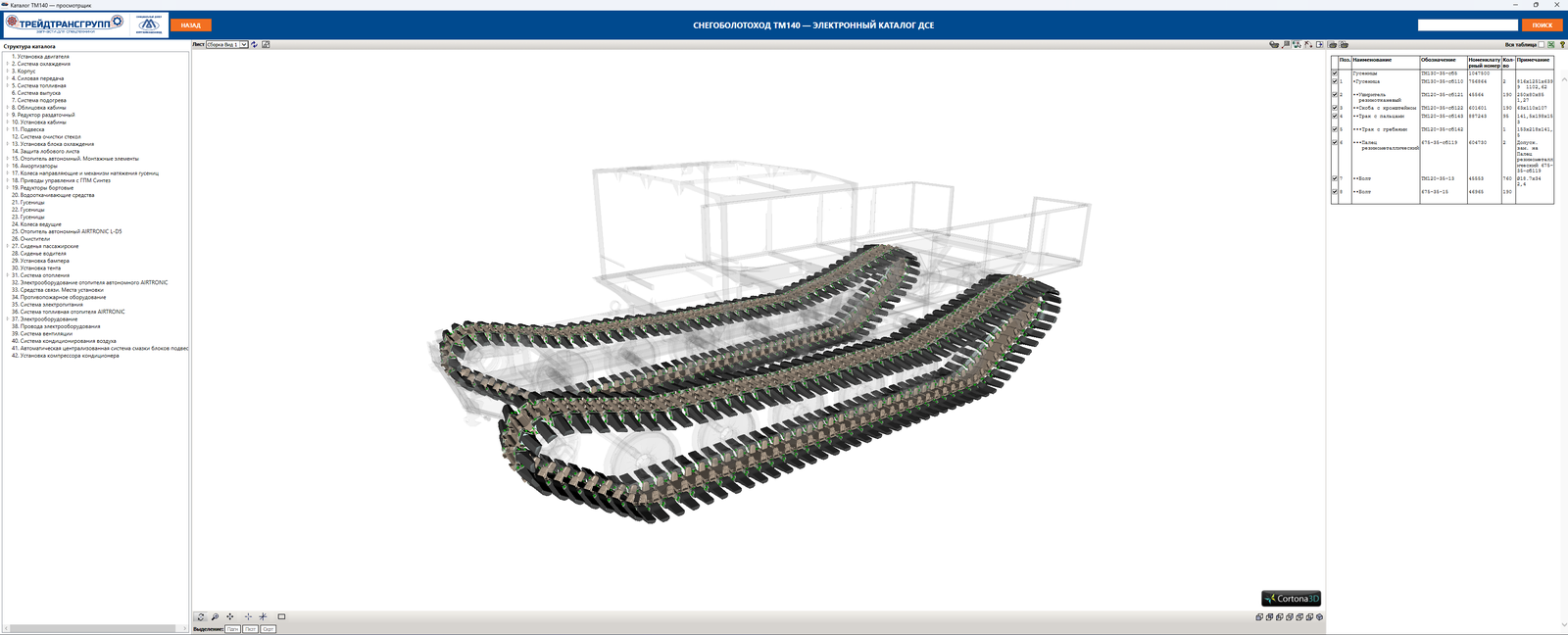Screen dimensions: 1568x635
Task: Select the rotate view tool
Action: pos(201,617)
